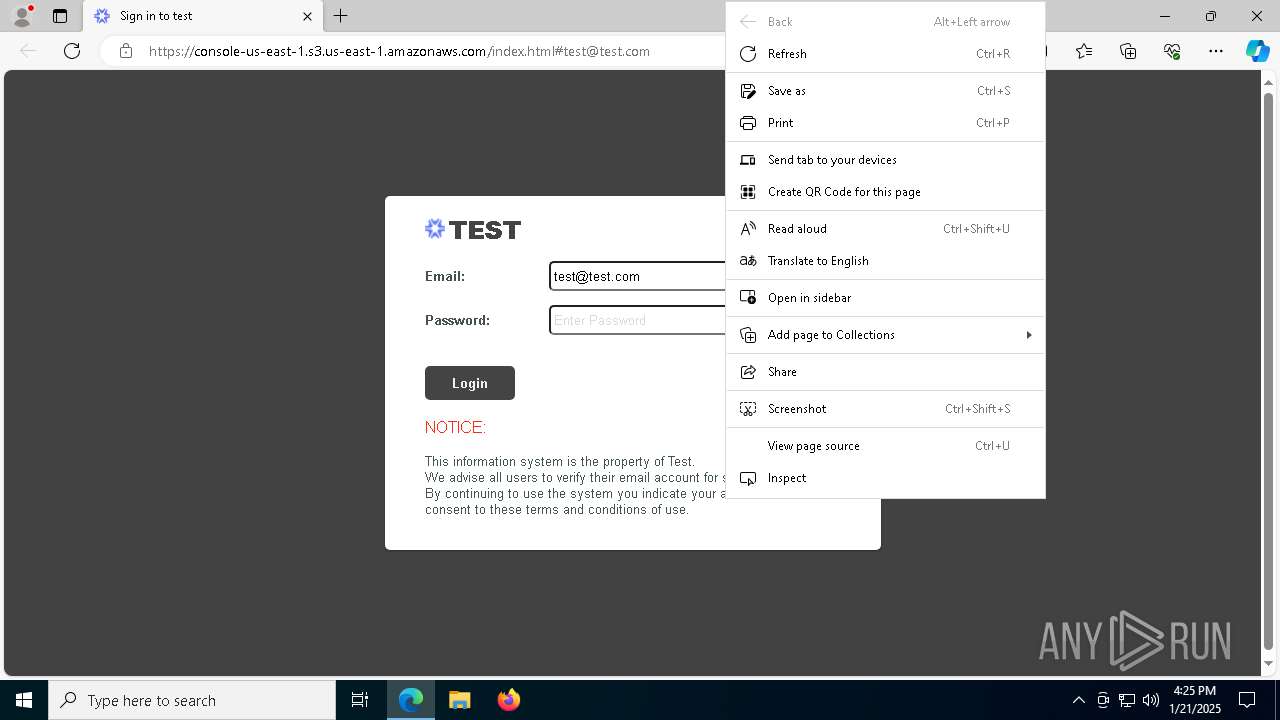1280x720 pixels.
Task: Open Firefox from the taskbar
Action: click(508, 700)
